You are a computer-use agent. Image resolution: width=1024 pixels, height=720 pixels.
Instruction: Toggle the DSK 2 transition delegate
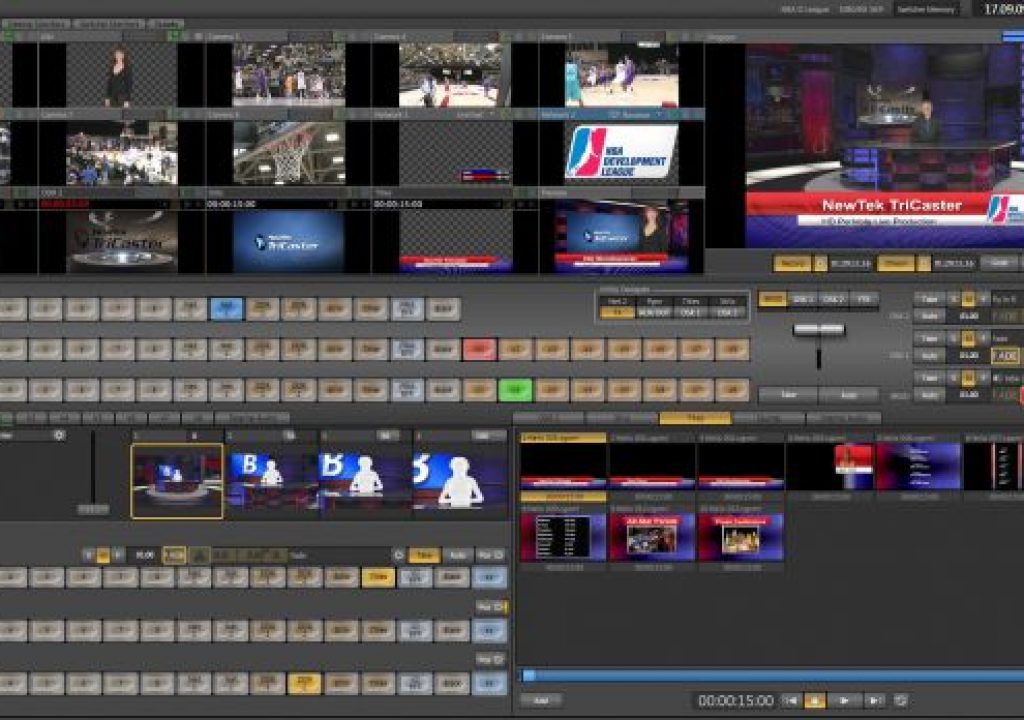tap(833, 299)
